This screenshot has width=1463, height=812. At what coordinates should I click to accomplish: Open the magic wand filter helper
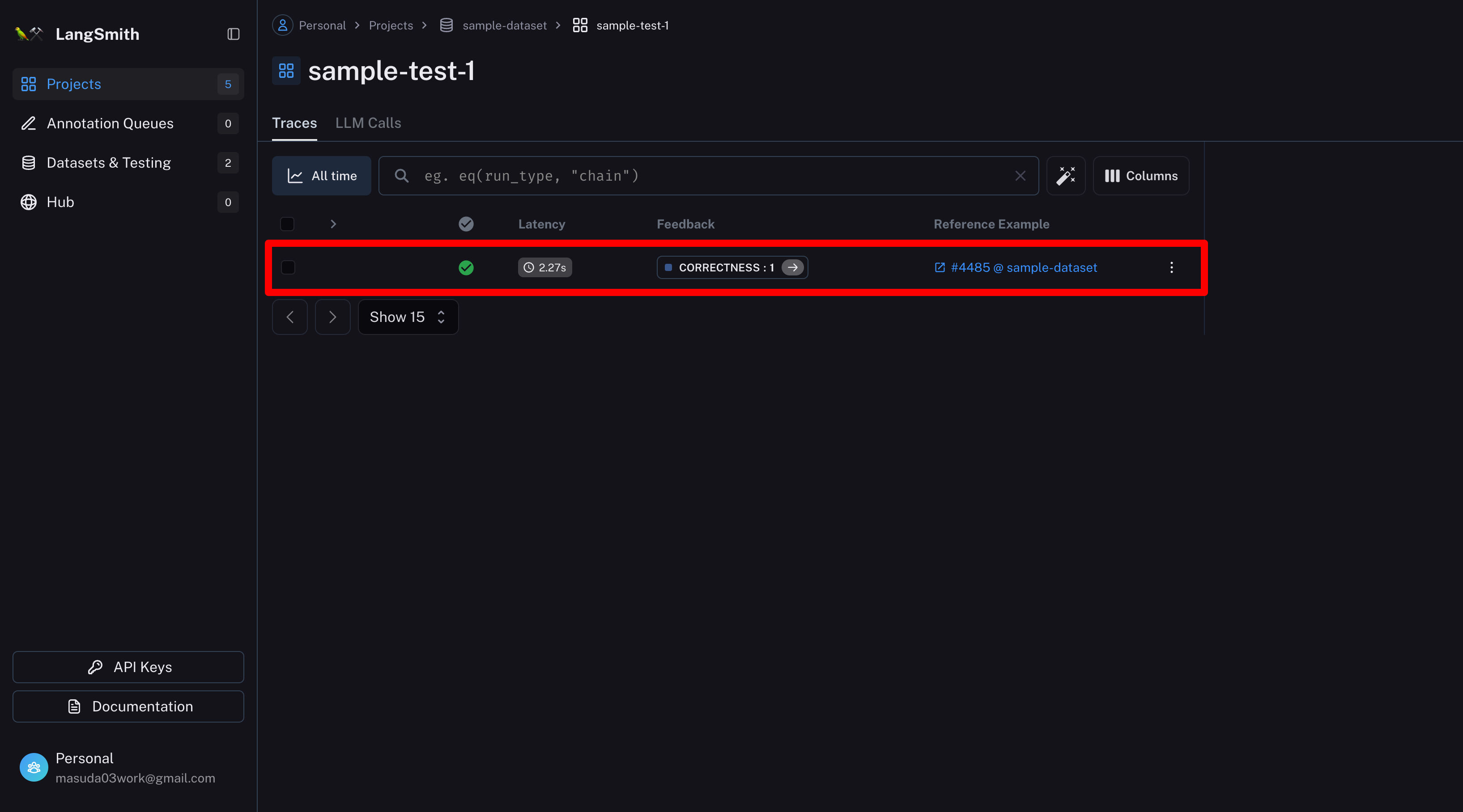1066,176
